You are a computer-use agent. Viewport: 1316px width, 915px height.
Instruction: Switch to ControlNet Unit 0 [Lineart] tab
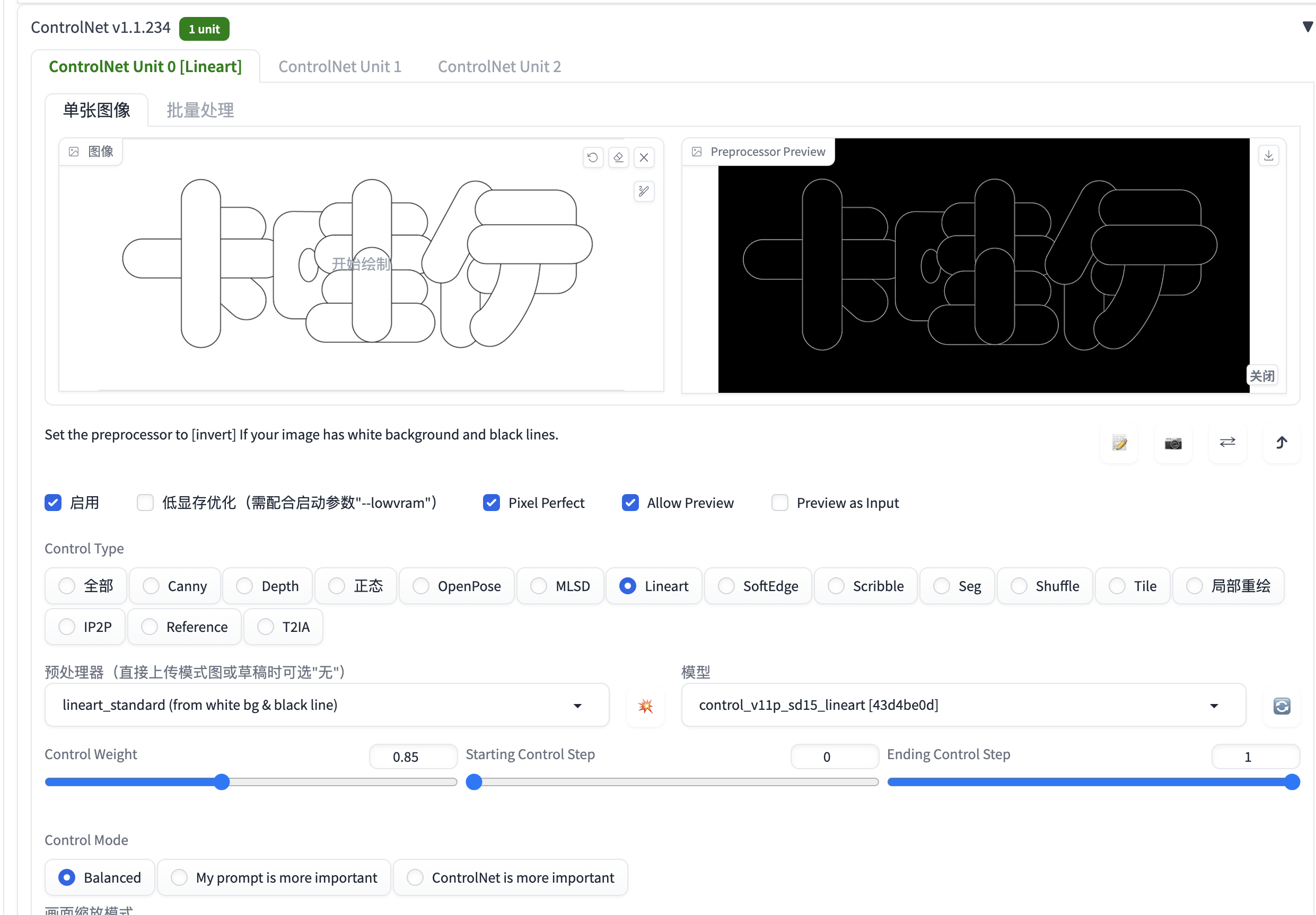pos(145,66)
